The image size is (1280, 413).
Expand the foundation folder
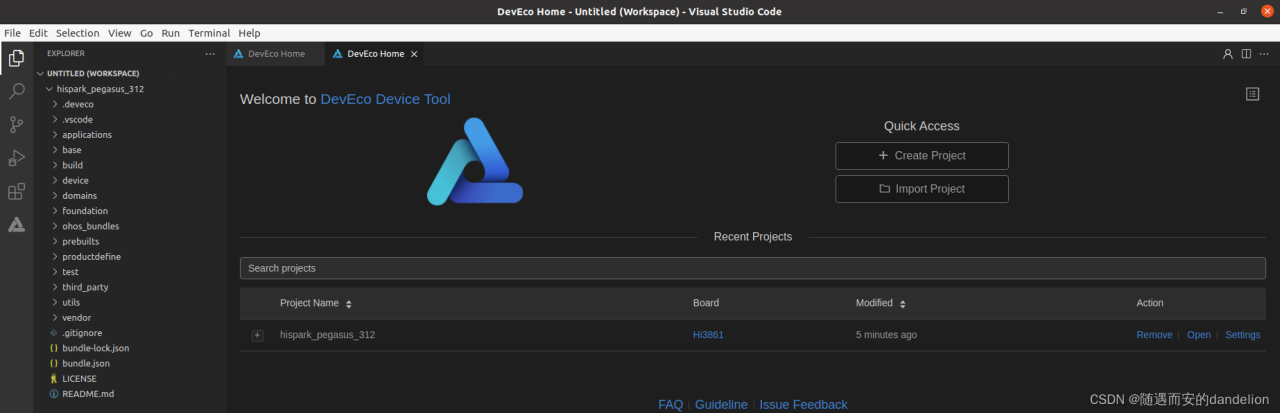(x=85, y=211)
